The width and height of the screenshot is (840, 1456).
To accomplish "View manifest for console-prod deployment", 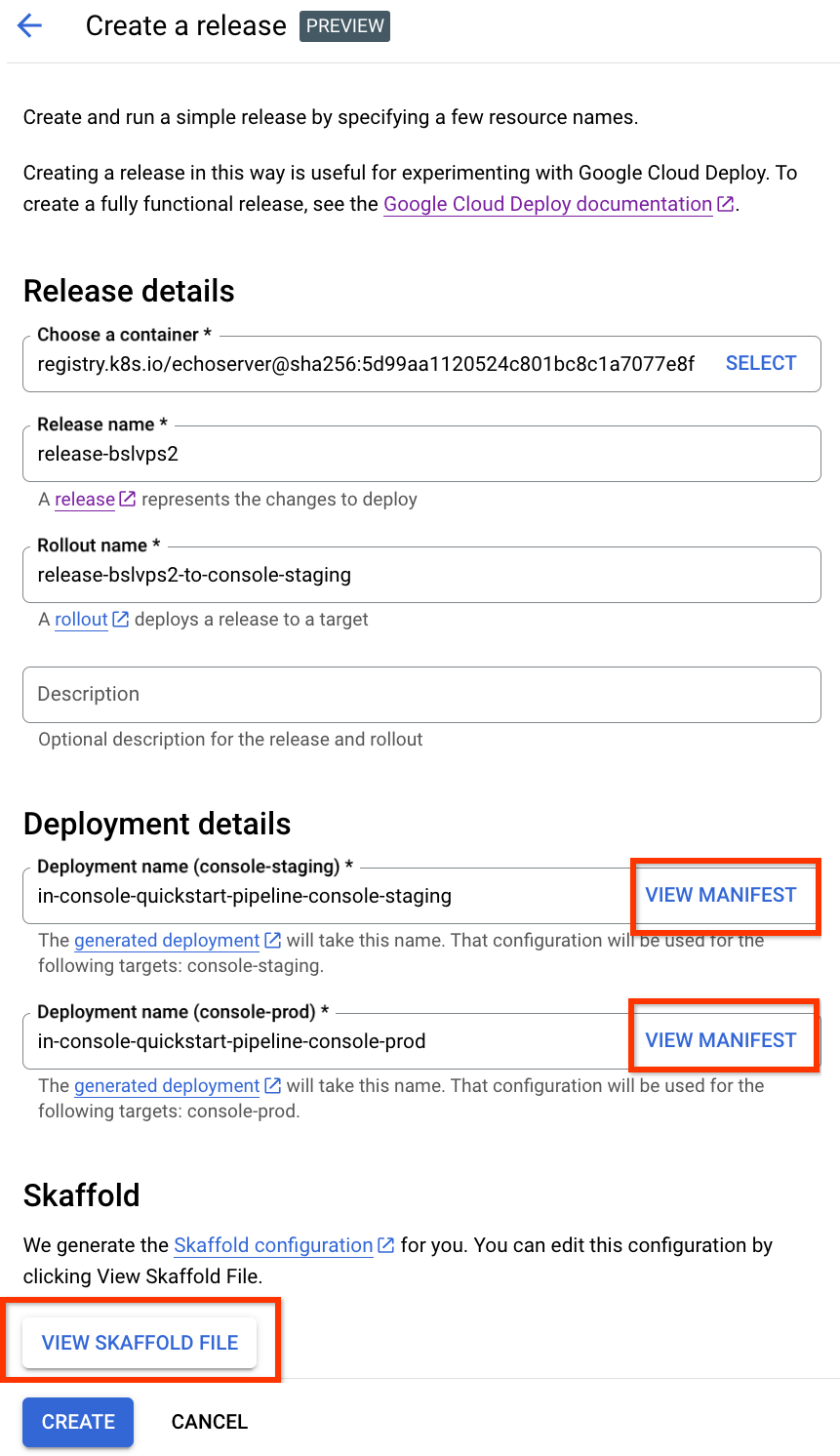I will (x=723, y=1040).
